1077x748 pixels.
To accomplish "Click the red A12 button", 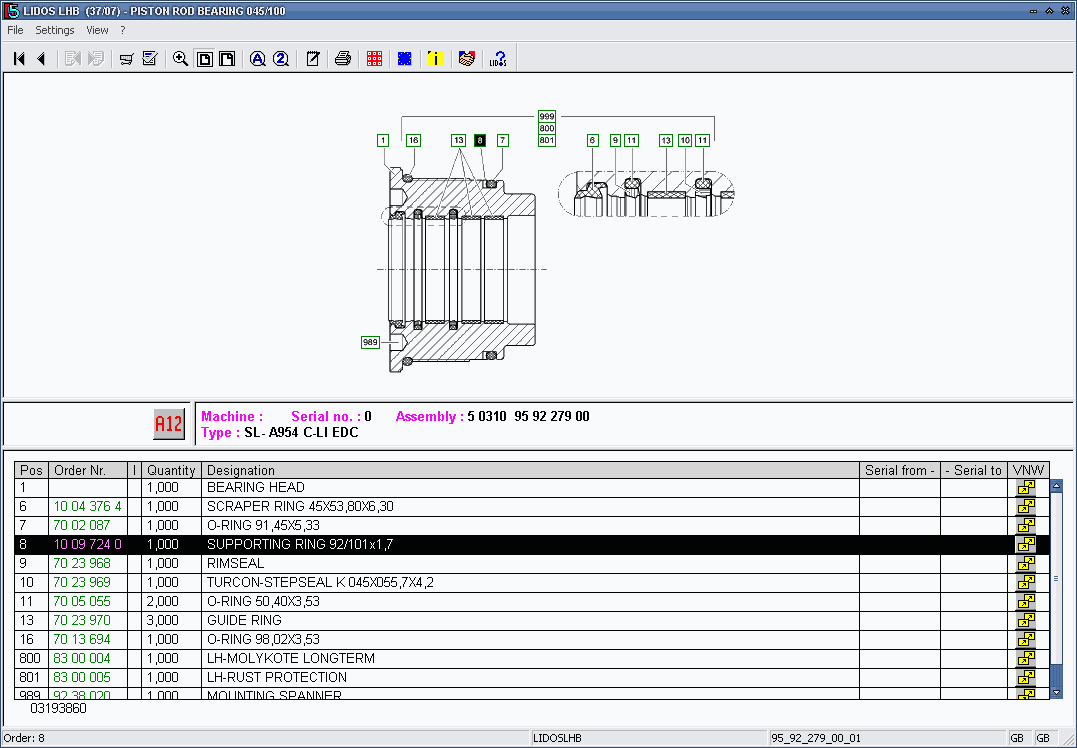I will [x=168, y=424].
